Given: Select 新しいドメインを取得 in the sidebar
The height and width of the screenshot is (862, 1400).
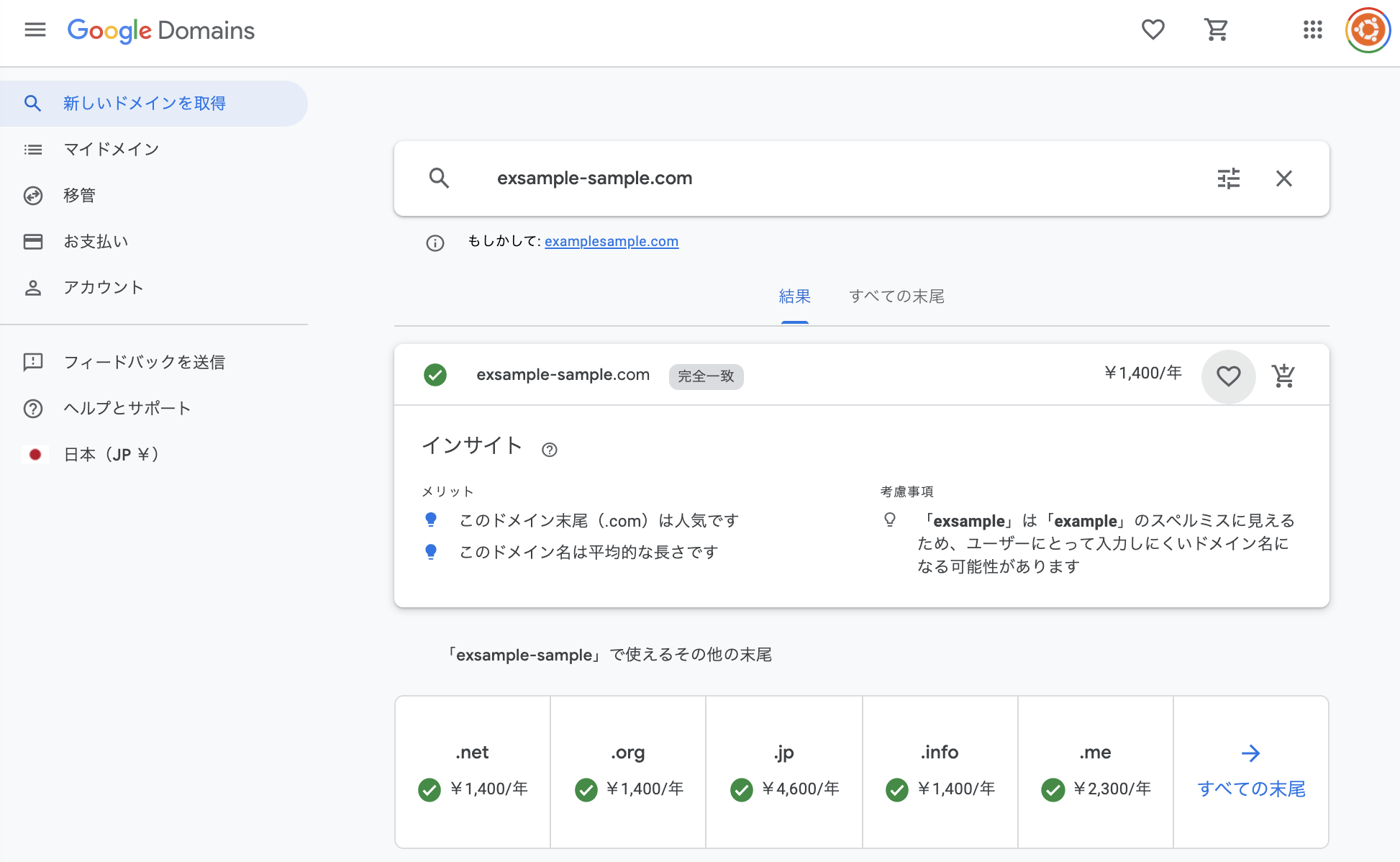Looking at the screenshot, I should pyautogui.click(x=143, y=103).
